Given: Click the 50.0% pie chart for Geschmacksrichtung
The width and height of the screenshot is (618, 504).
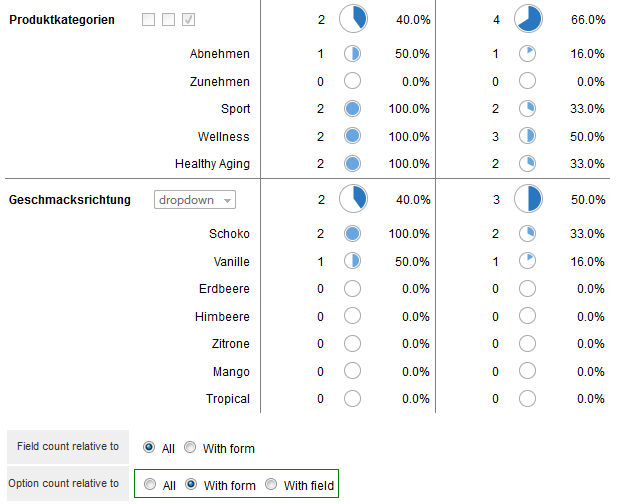Looking at the screenshot, I should tap(528, 199).
